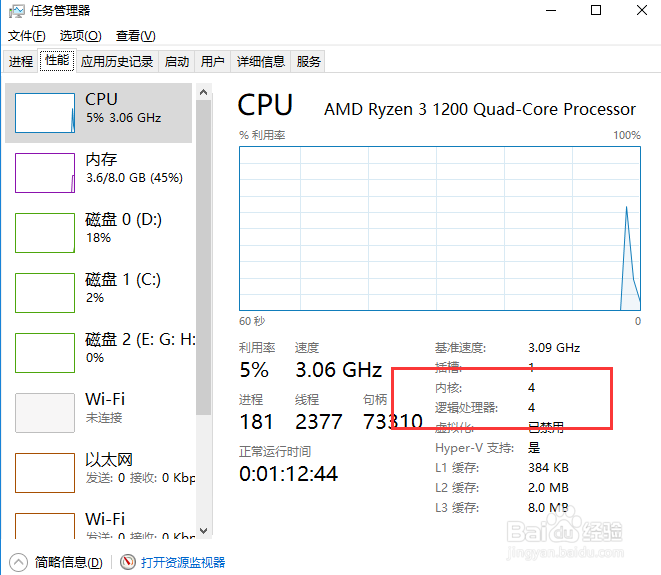Click the resource monitor icon at the bottom
Screen dimensions: 661x575
point(127,562)
